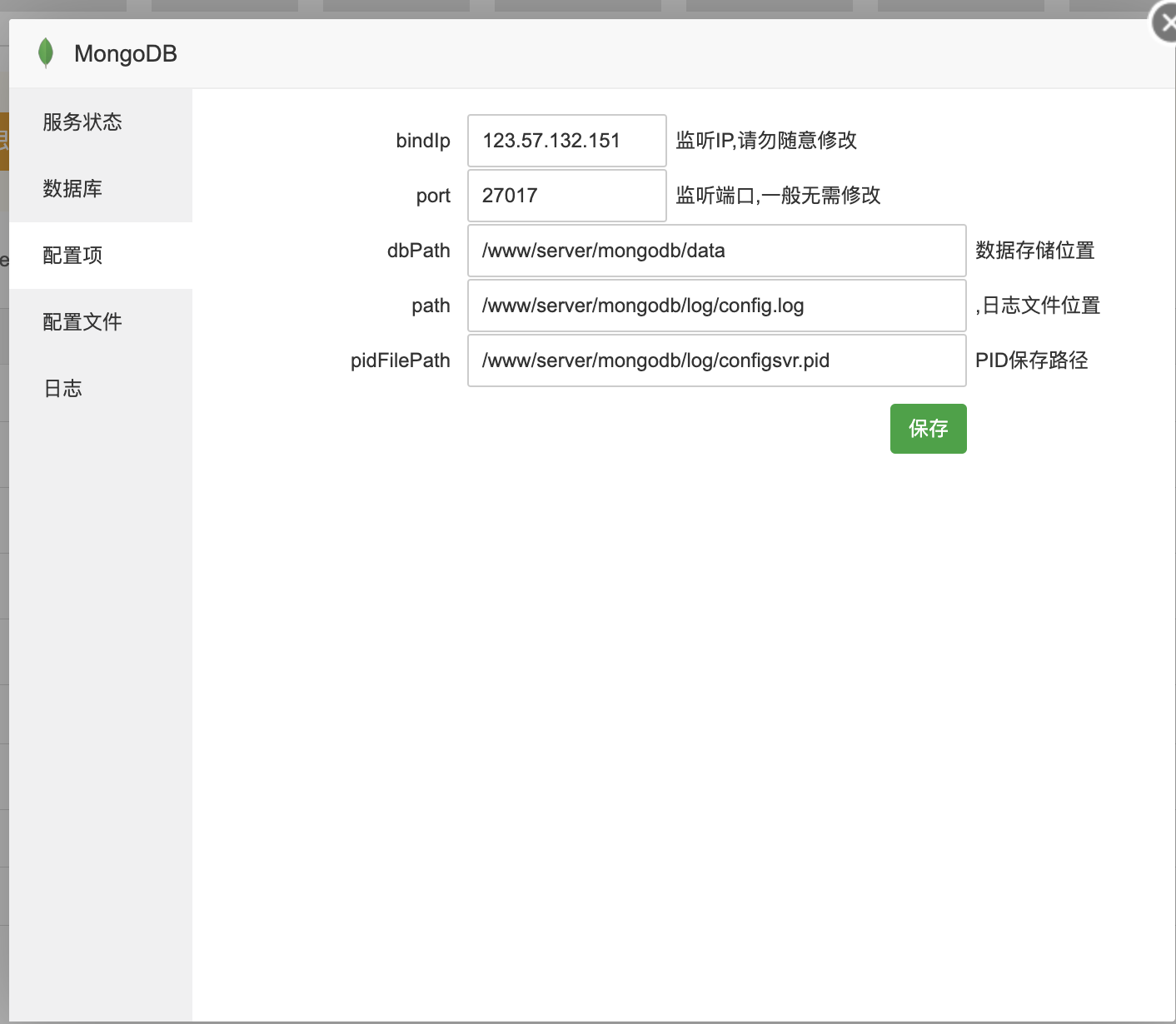Click the 保存 button

[x=929, y=429]
